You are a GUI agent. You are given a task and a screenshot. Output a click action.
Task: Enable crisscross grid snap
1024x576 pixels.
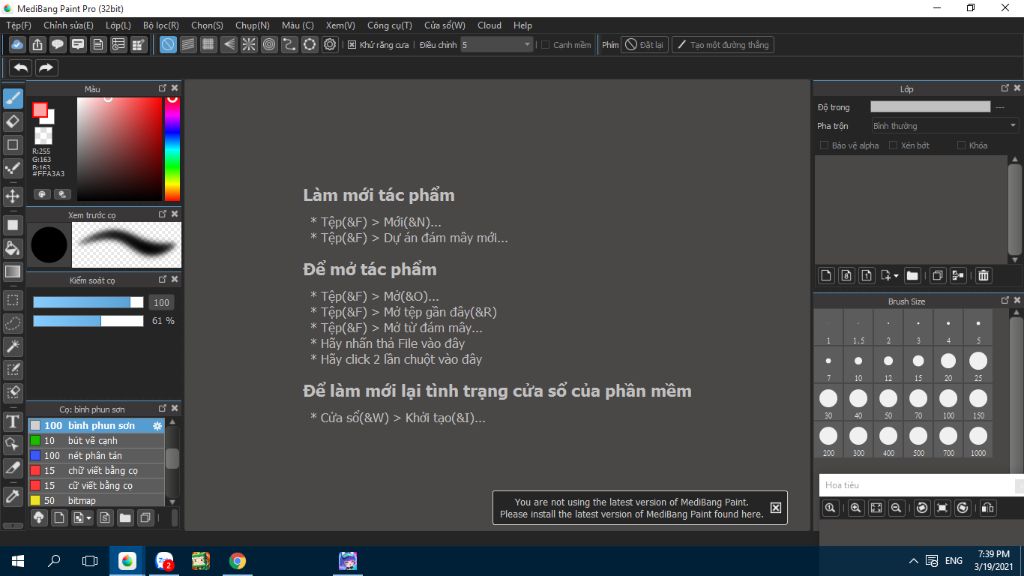tap(208, 45)
